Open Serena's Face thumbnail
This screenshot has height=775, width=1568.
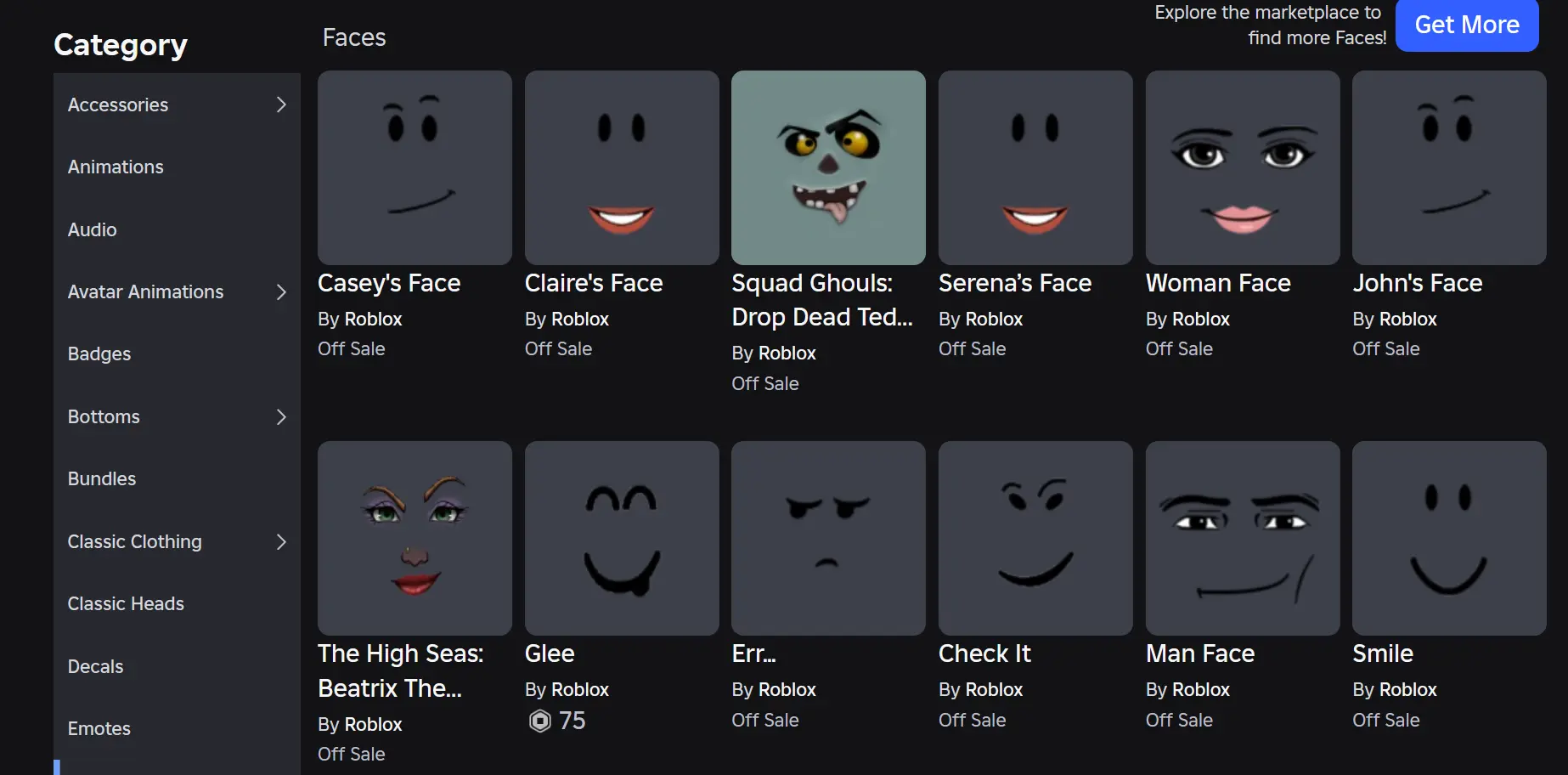coord(1035,167)
